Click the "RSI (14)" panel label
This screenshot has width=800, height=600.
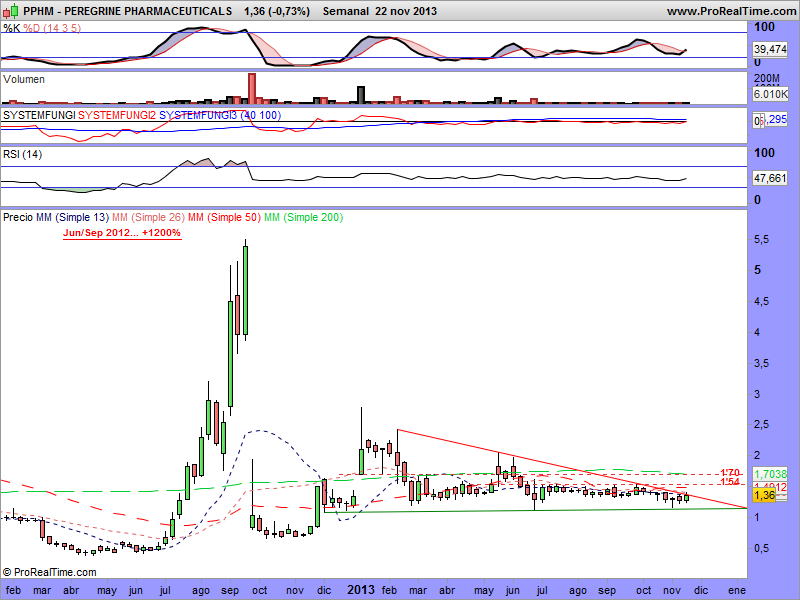pyautogui.click(x=22, y=154)
